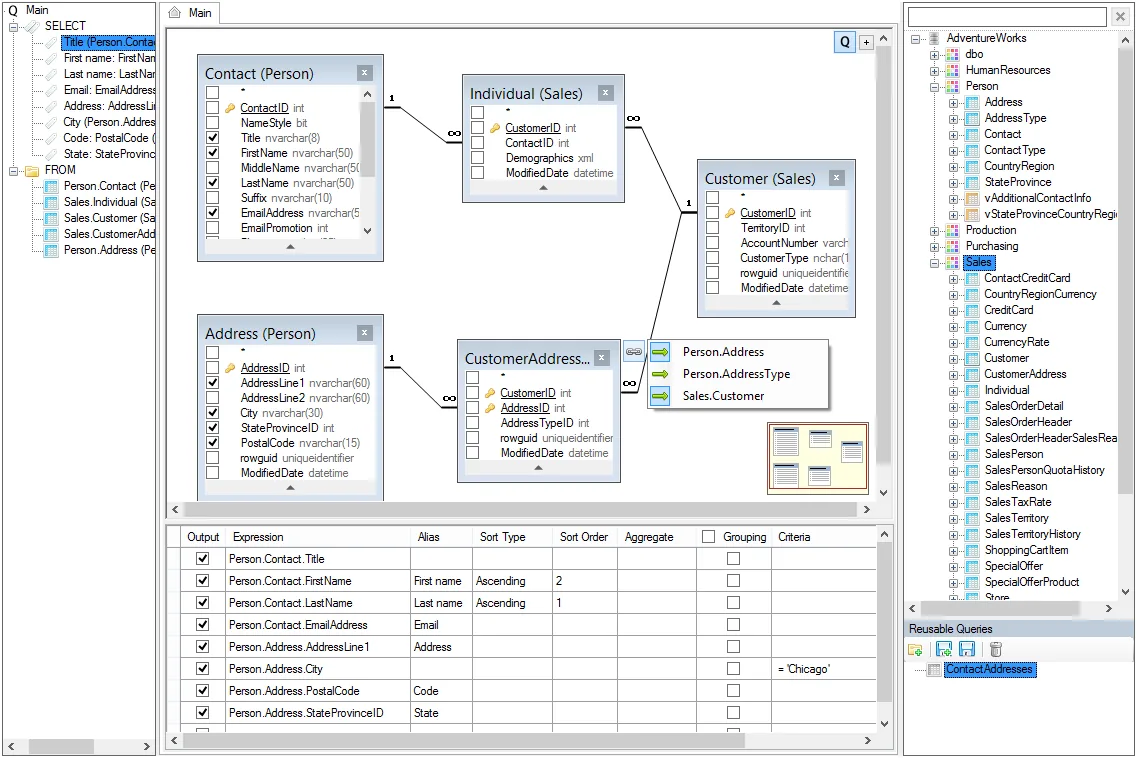Click the green arrow icon next to Person.AddressType
Viewport: 1137px width, 758px height.
(660, 374)
